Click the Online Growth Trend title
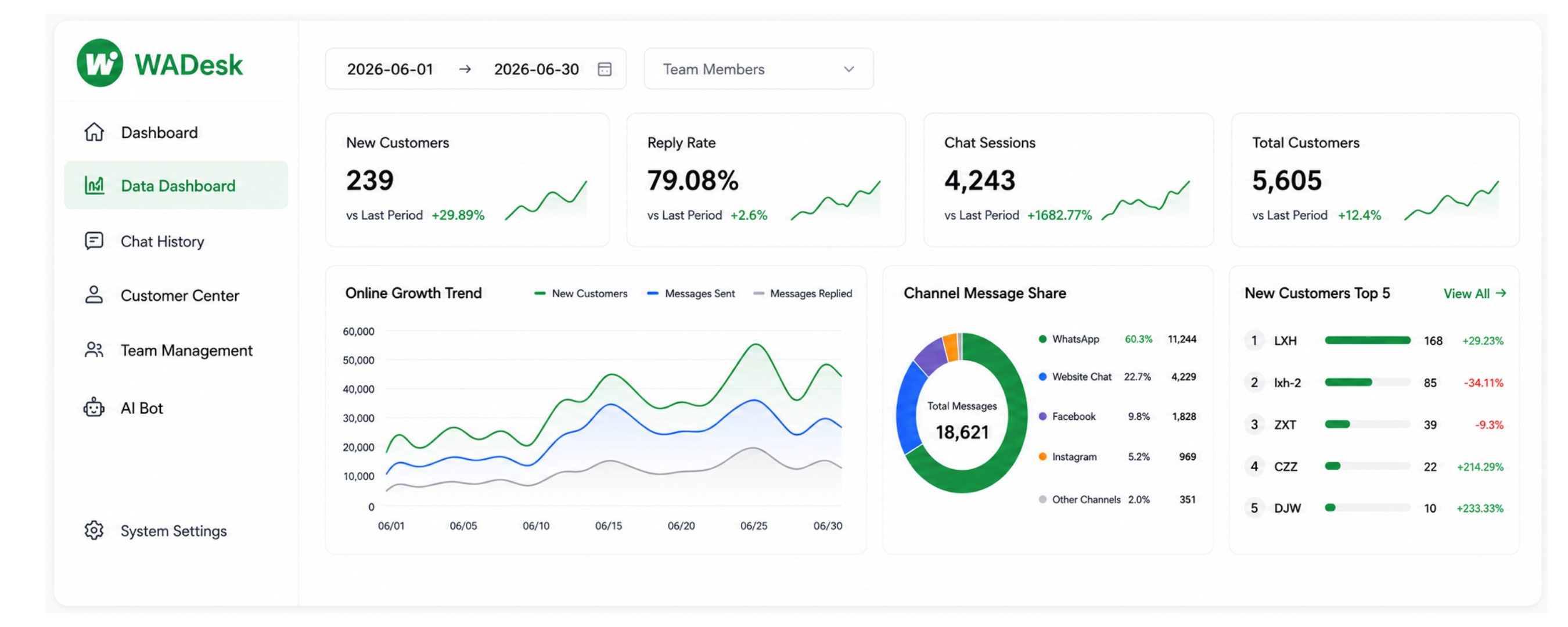 pyautogui.click(x=413, y=293)
